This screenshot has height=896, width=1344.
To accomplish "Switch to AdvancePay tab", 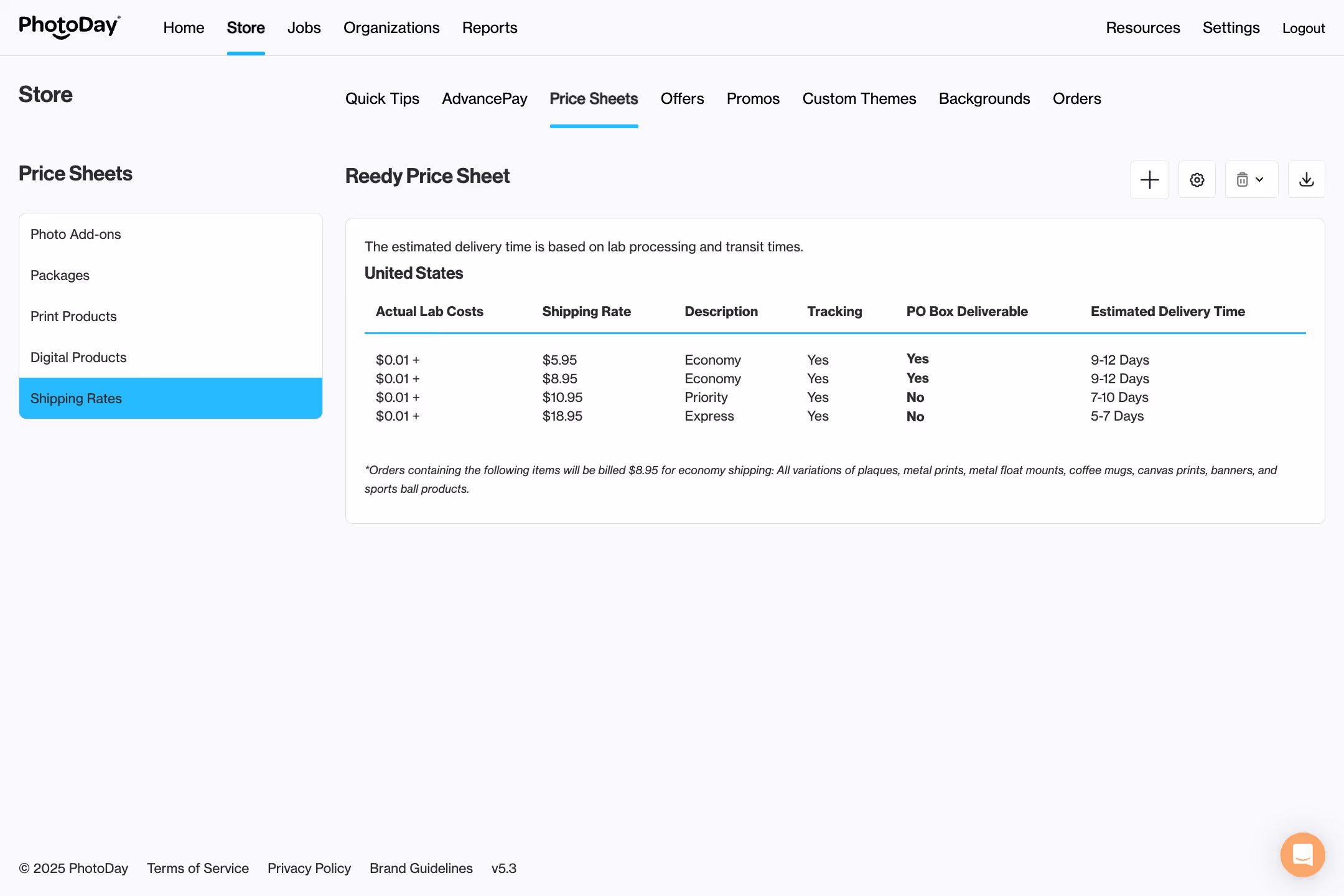I will [x=485, y=99].
